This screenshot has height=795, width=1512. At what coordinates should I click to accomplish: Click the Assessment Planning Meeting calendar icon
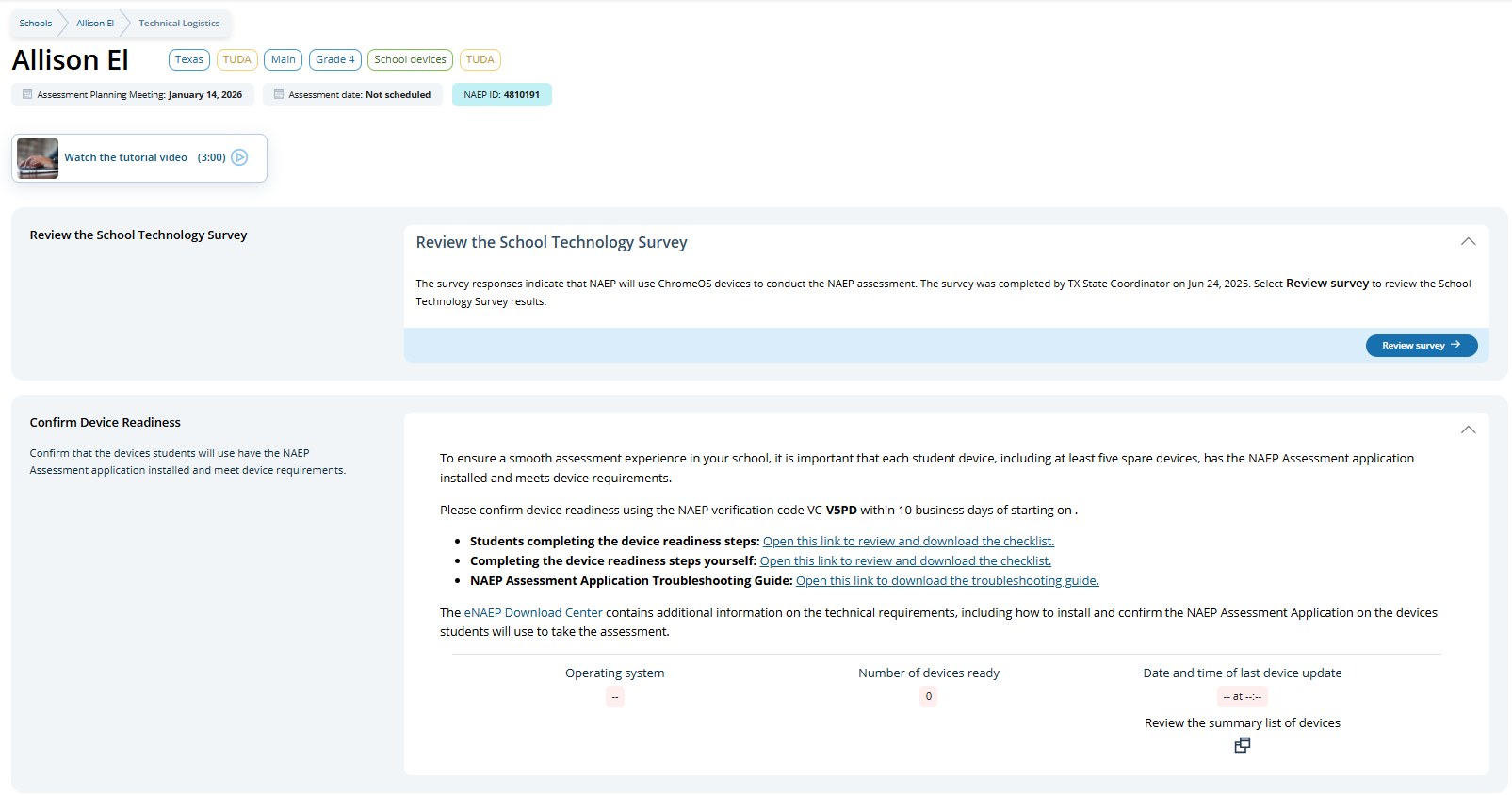[x=27, y=94]
